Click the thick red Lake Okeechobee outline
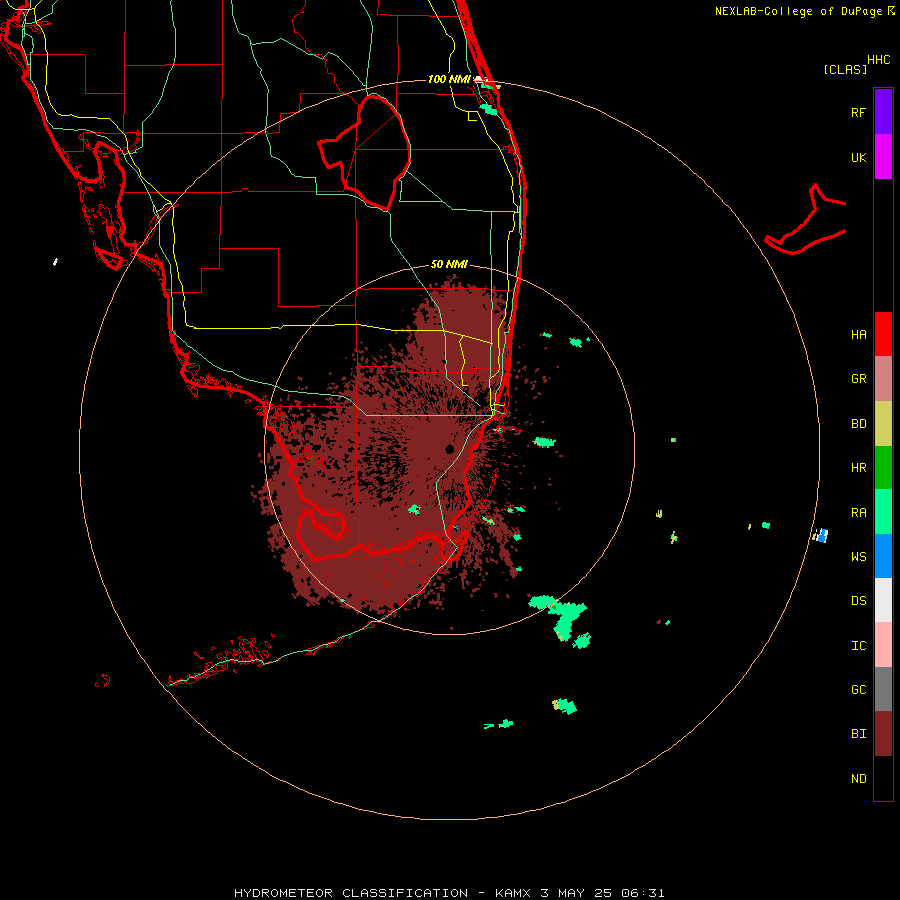 coord(364,152)
